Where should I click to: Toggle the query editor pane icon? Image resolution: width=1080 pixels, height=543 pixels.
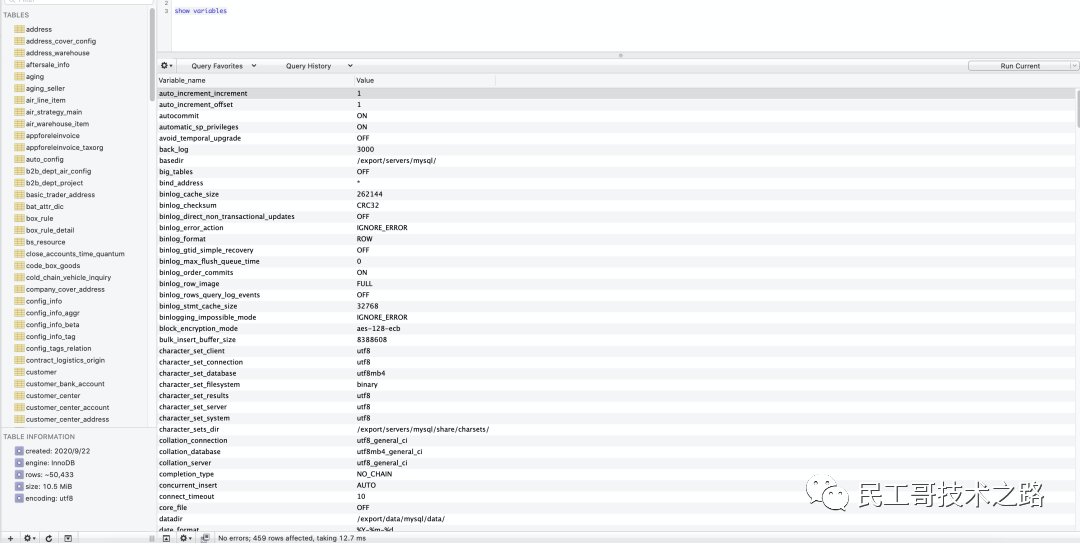point(166,538)
